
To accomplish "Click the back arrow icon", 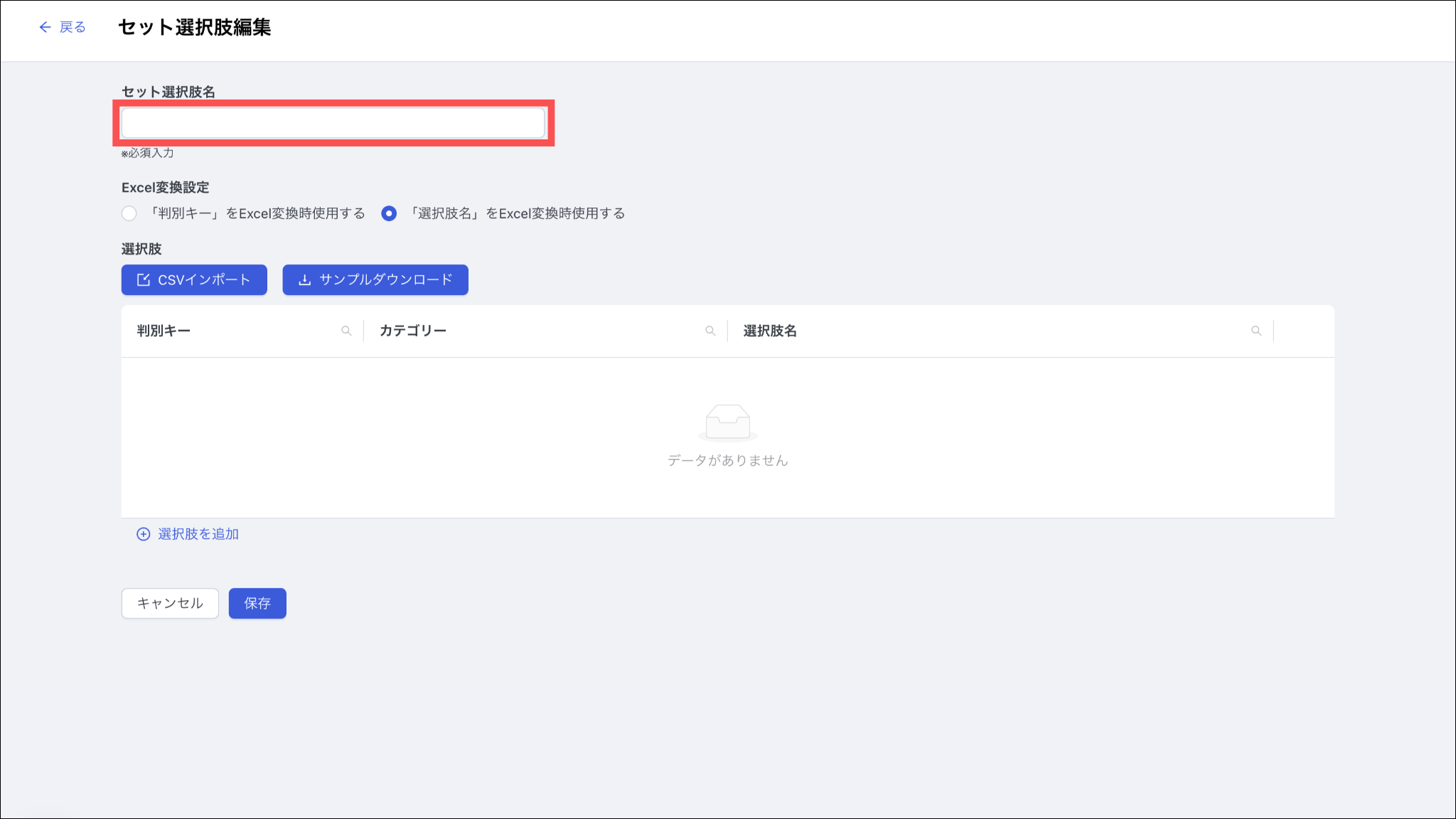I will click(45, 27).
